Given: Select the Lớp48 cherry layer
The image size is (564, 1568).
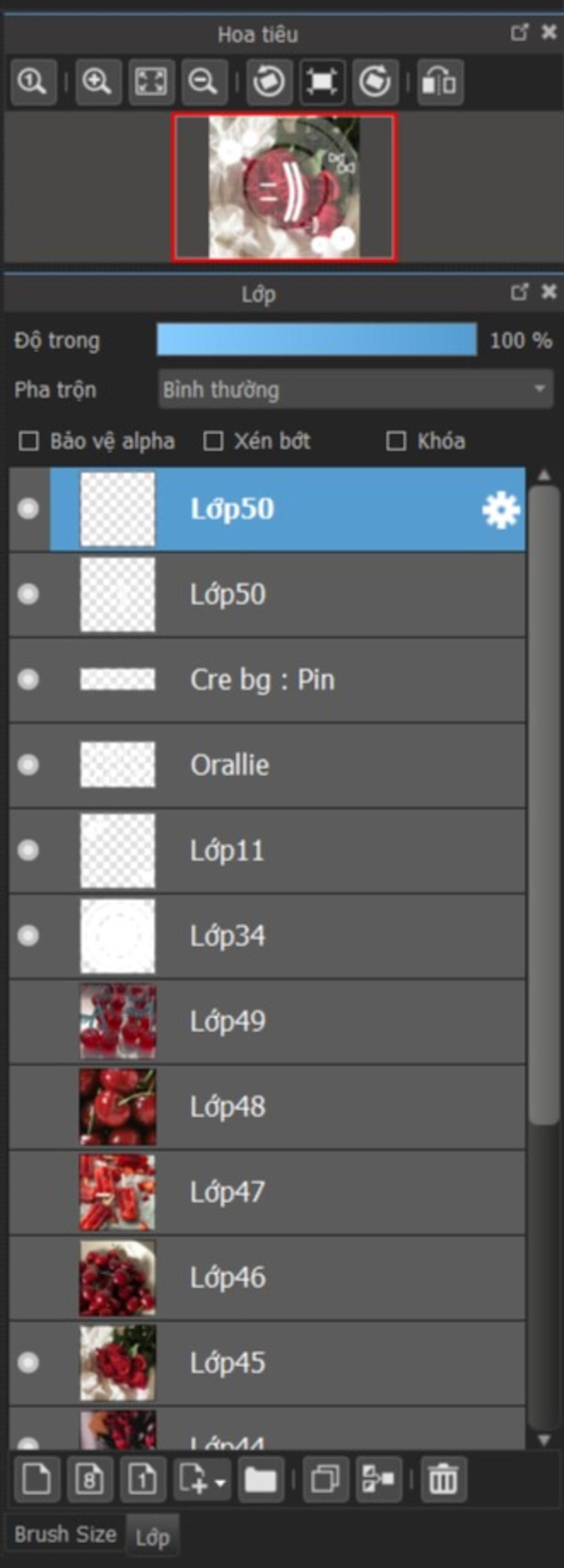Looking at the screenshot, I should (x=267, y=1107).
